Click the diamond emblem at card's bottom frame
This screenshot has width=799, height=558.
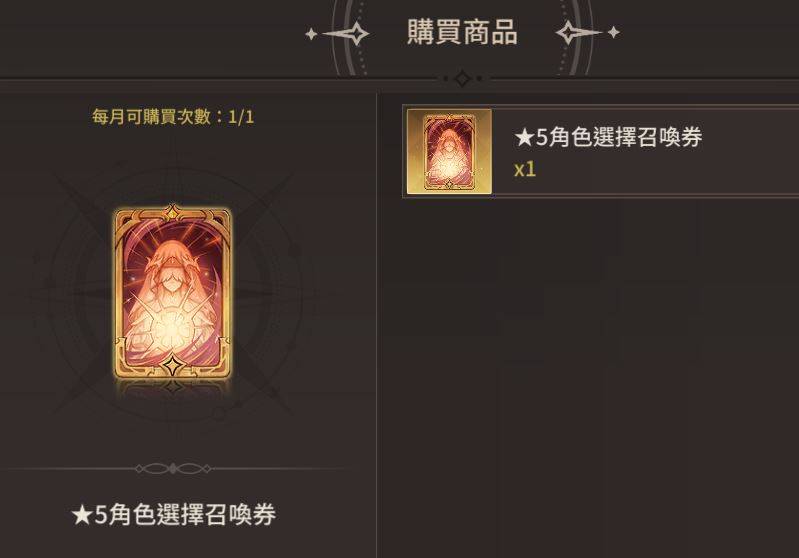click(172, 365)
